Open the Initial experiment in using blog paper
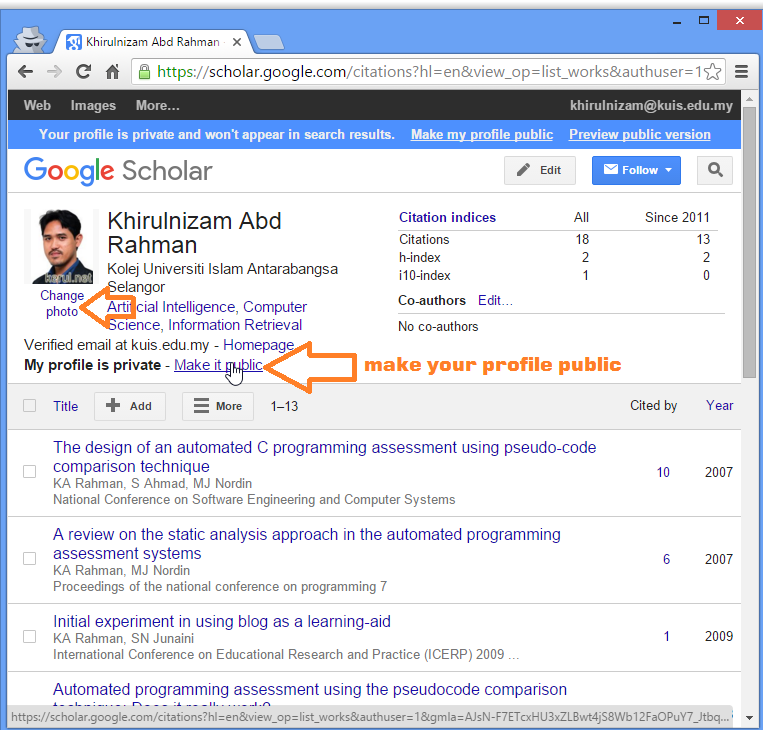763x730 pixels. [222, 621]
